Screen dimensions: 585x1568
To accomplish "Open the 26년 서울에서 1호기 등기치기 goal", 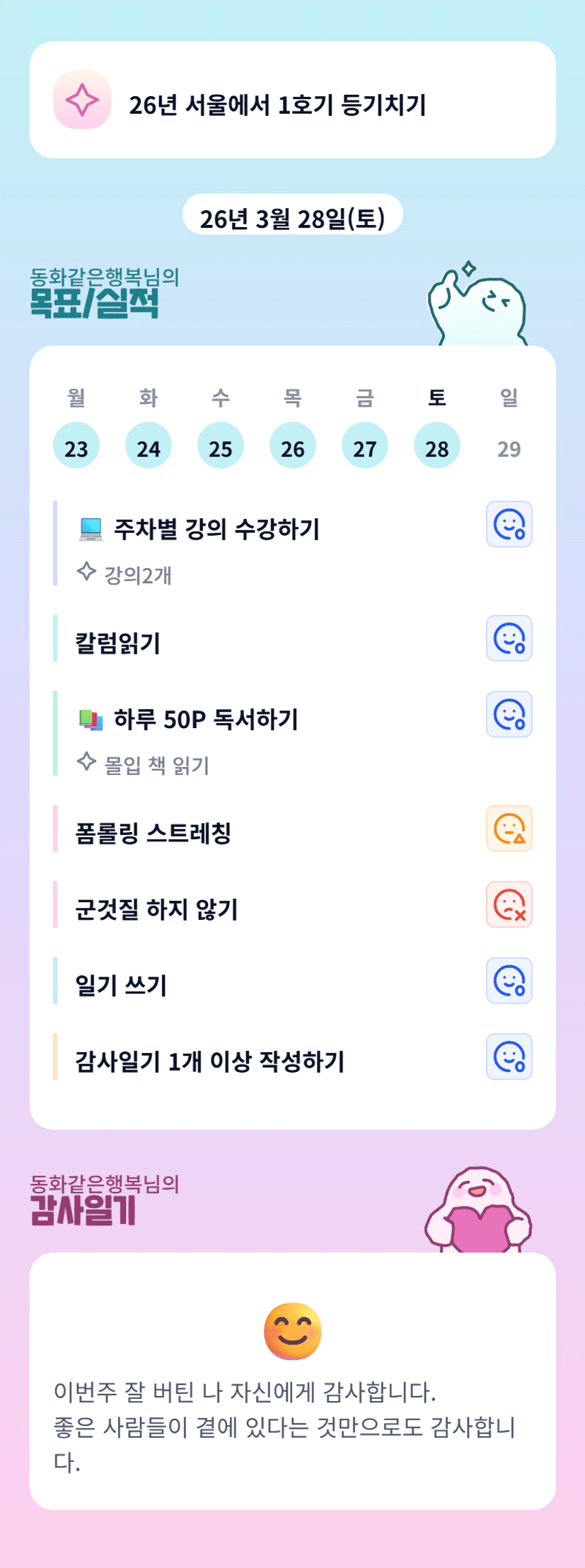I will pos(277,105).
